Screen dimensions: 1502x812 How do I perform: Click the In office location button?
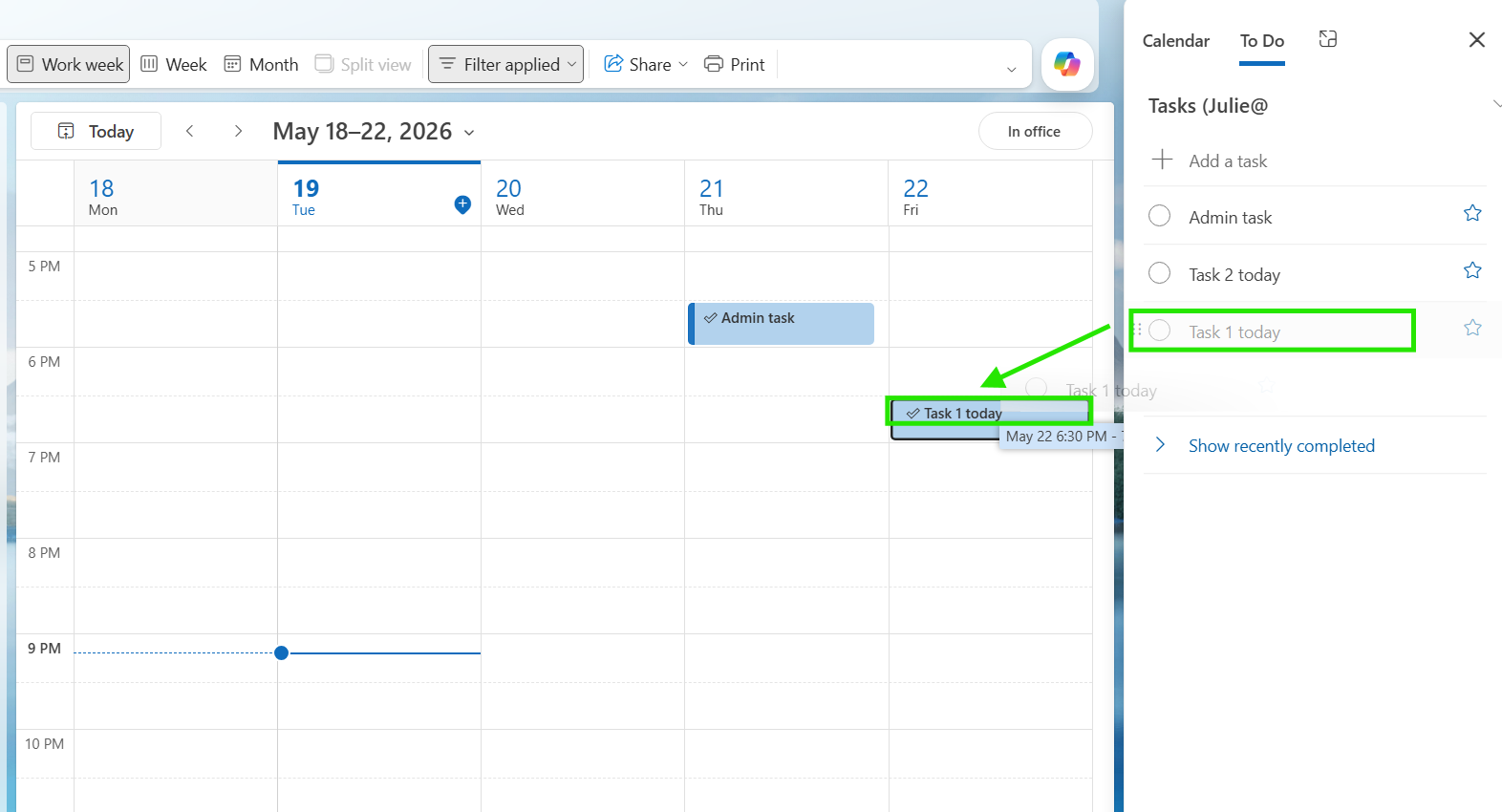click(x=1035, y=131)
